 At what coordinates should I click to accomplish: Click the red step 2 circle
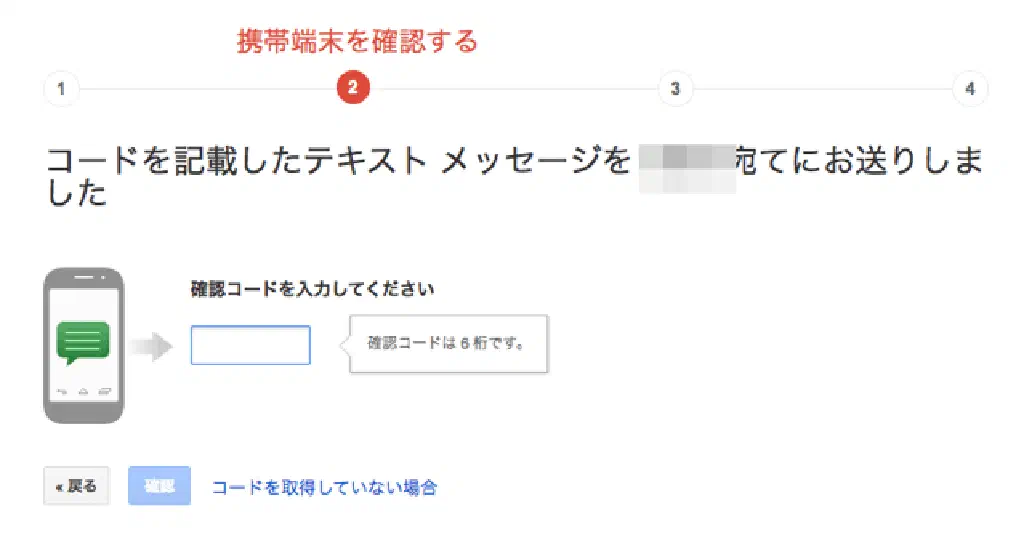(x=353, y=89)
